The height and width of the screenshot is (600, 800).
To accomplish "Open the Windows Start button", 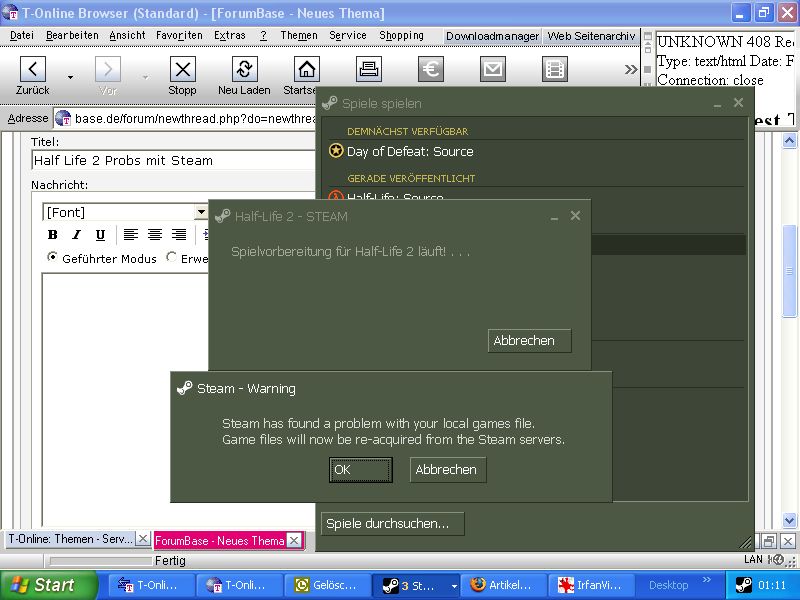I will pos(48,585).
